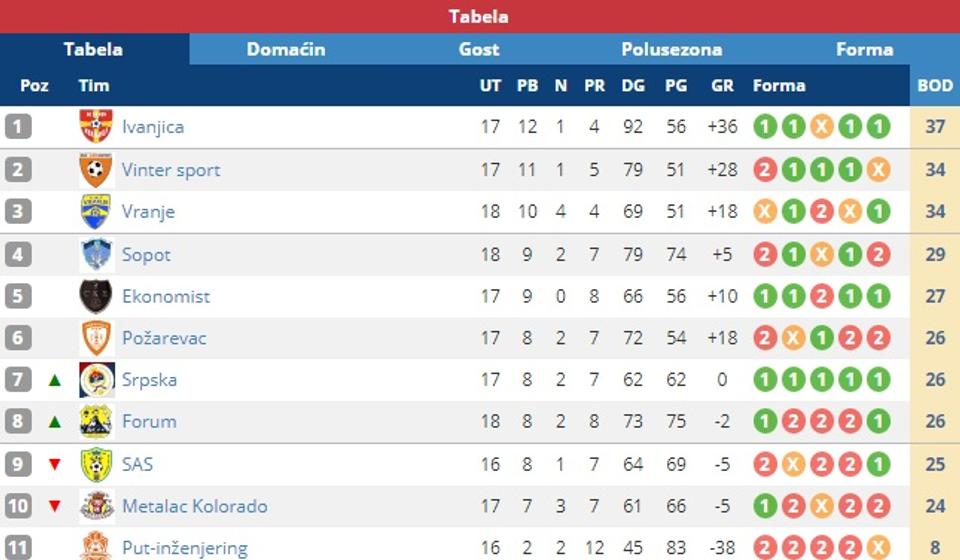Click Ivanjica's yellow X draw form badge
The height and width of the screenshot is (560, 960).
tap(821, 127)
